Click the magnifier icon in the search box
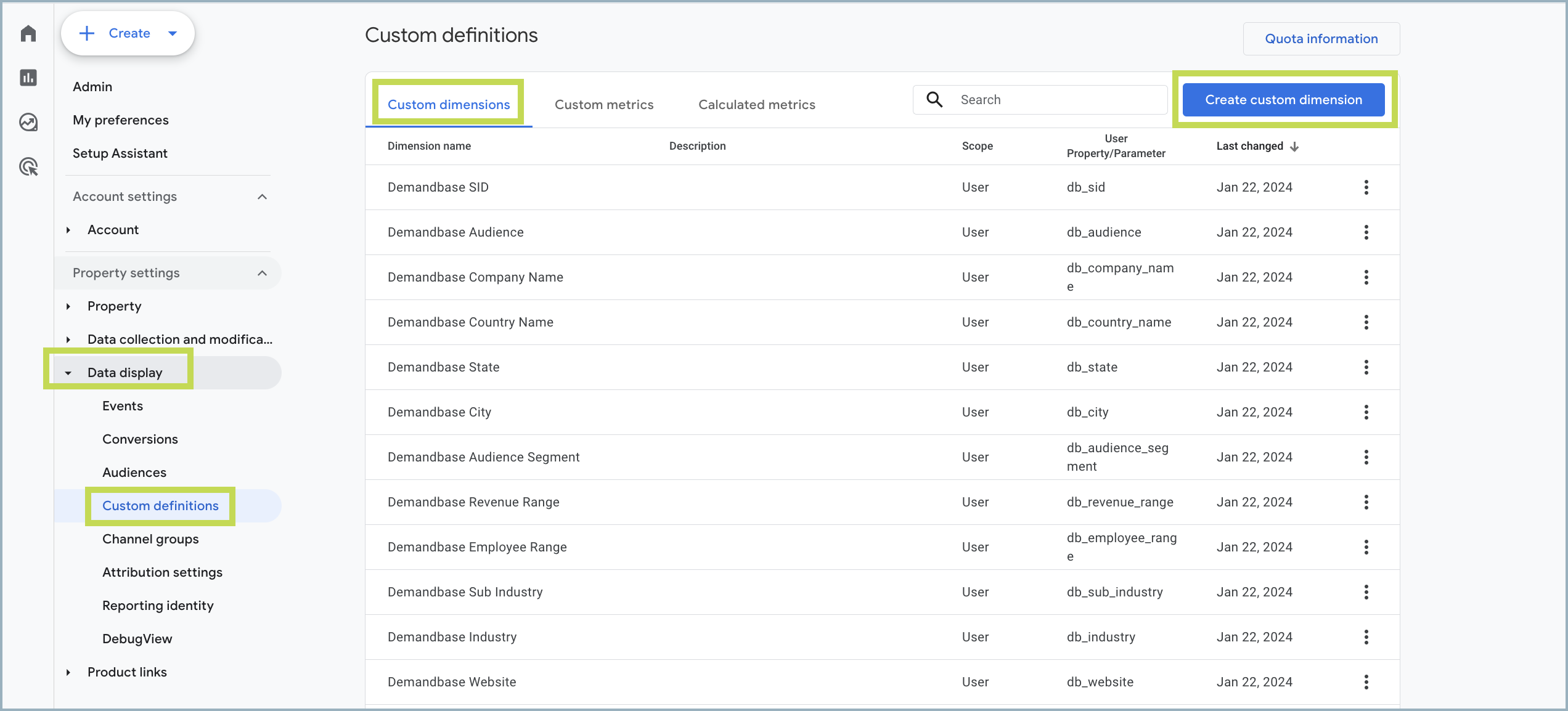 pyautogui.click(x=934, y=100)
